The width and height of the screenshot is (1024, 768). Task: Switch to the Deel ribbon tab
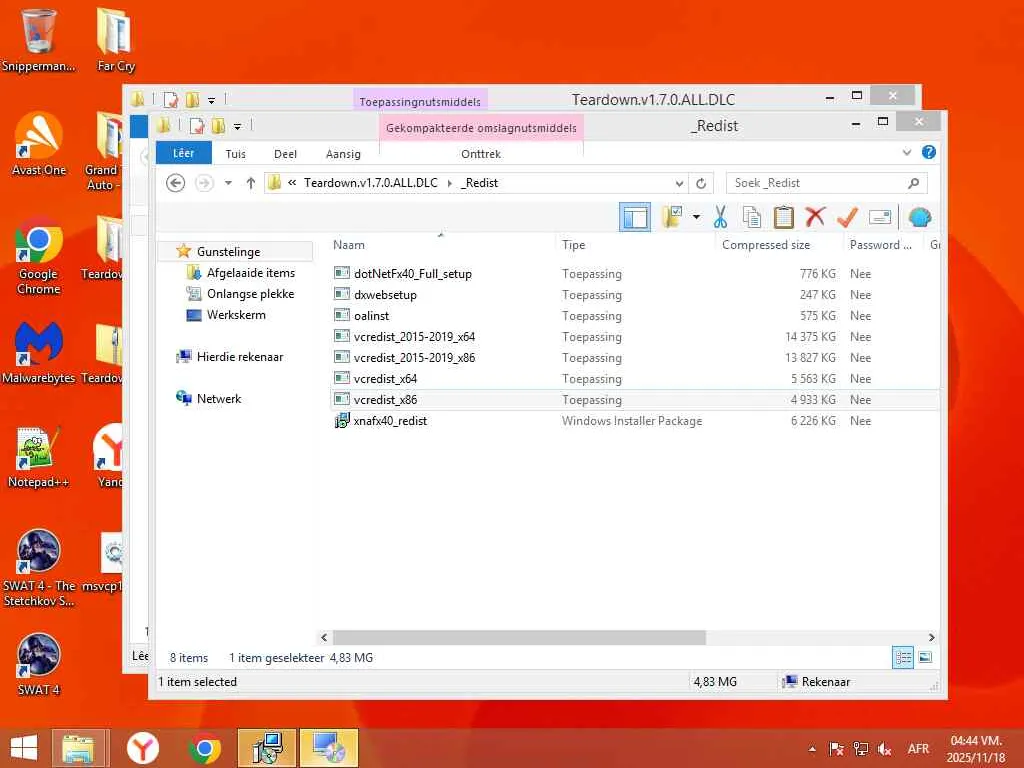coord(285,154)
